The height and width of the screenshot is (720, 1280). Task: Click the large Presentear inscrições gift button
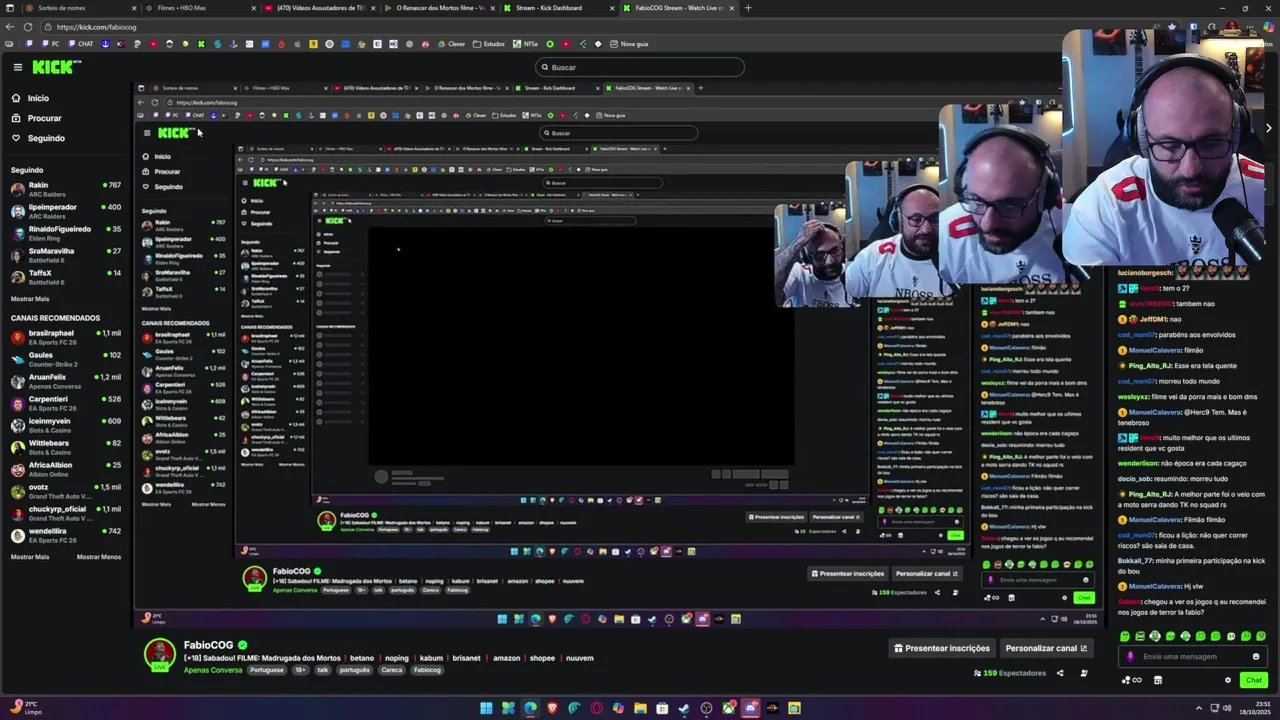click(x=942, y=648)
